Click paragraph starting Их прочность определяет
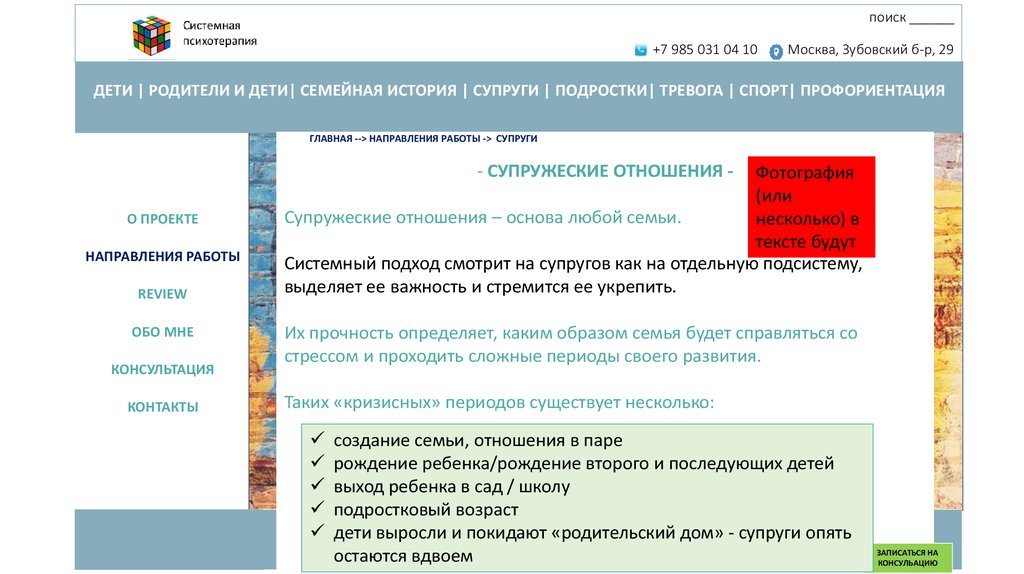The height and width of the screenshot is (574, 1024). coord(571,345)
